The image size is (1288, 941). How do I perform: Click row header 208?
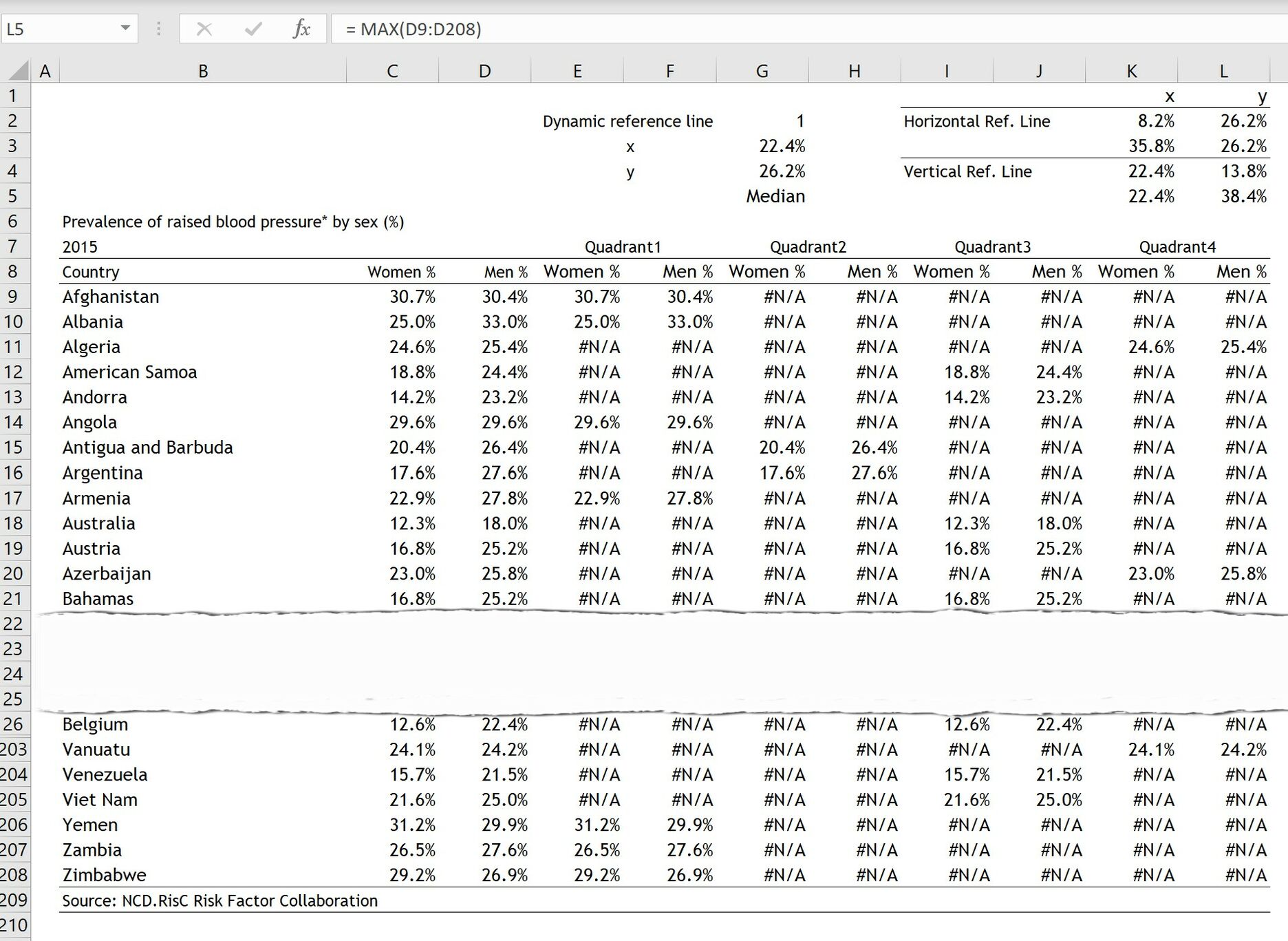click(15, 875)
